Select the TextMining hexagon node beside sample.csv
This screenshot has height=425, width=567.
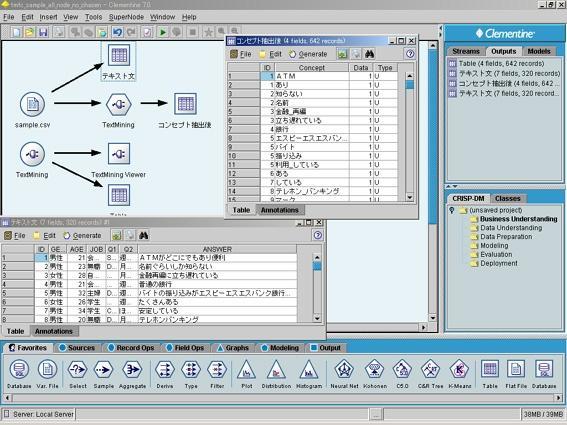point(119,104)
